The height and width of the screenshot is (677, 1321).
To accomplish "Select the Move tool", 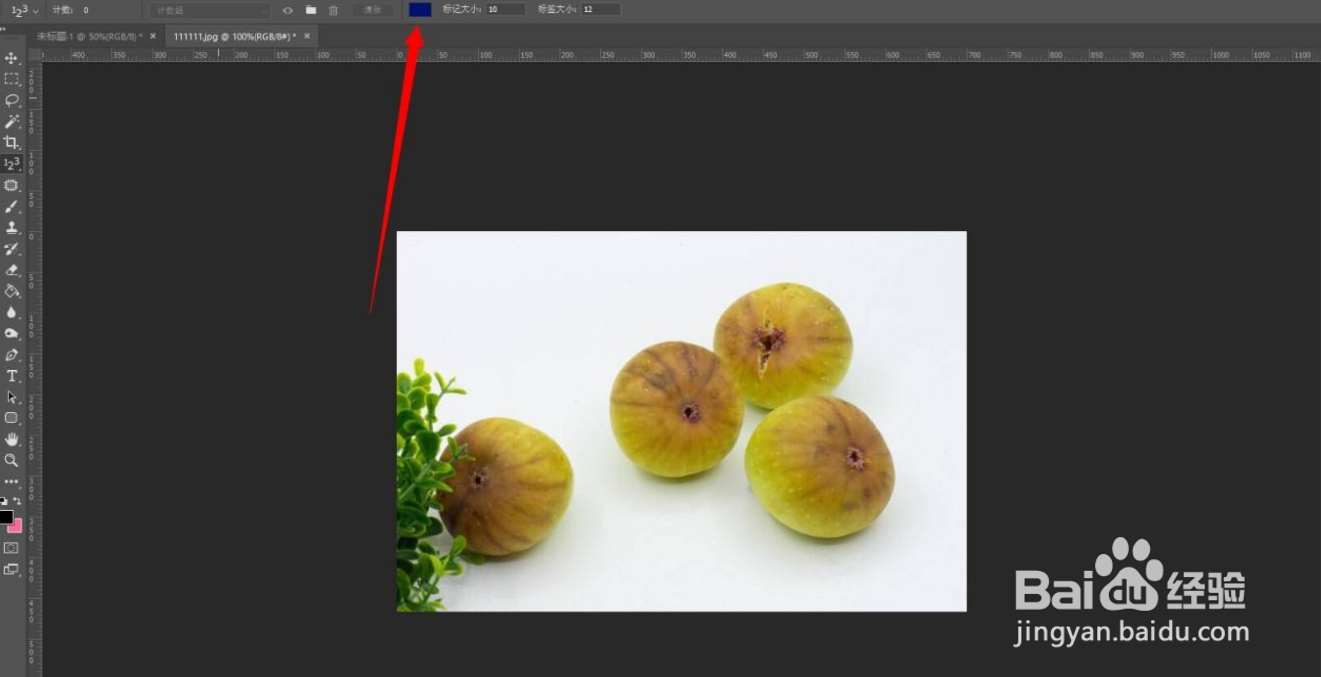I will (x=12, y=58).
